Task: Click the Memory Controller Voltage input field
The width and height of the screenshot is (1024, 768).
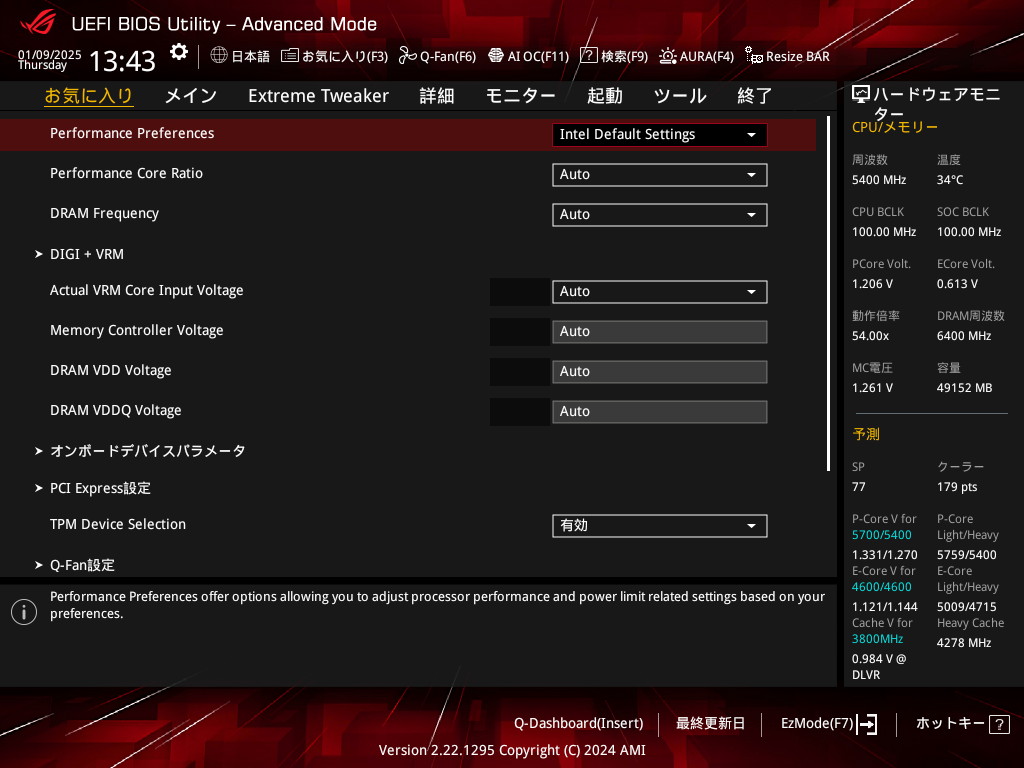Action: [659, 332]
